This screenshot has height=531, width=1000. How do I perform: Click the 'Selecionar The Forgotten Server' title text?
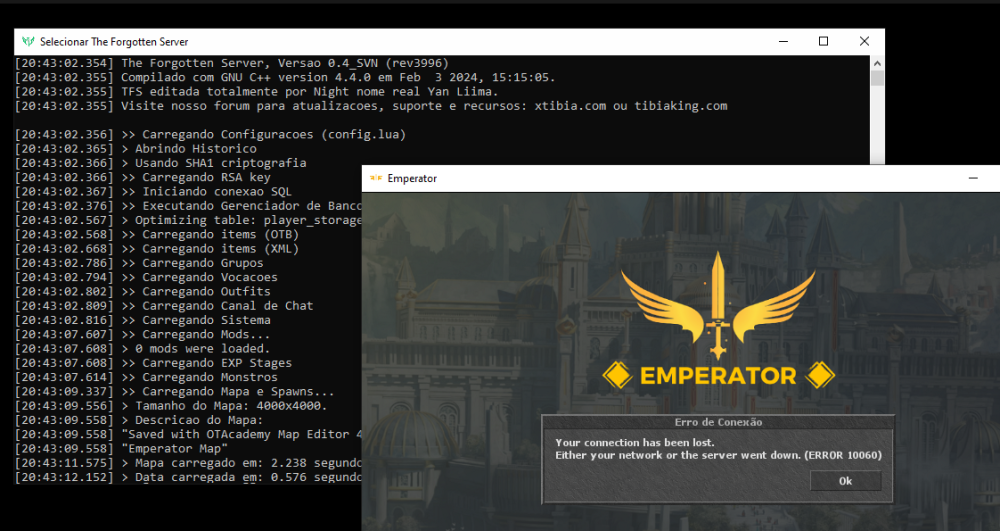pos(114,42)
